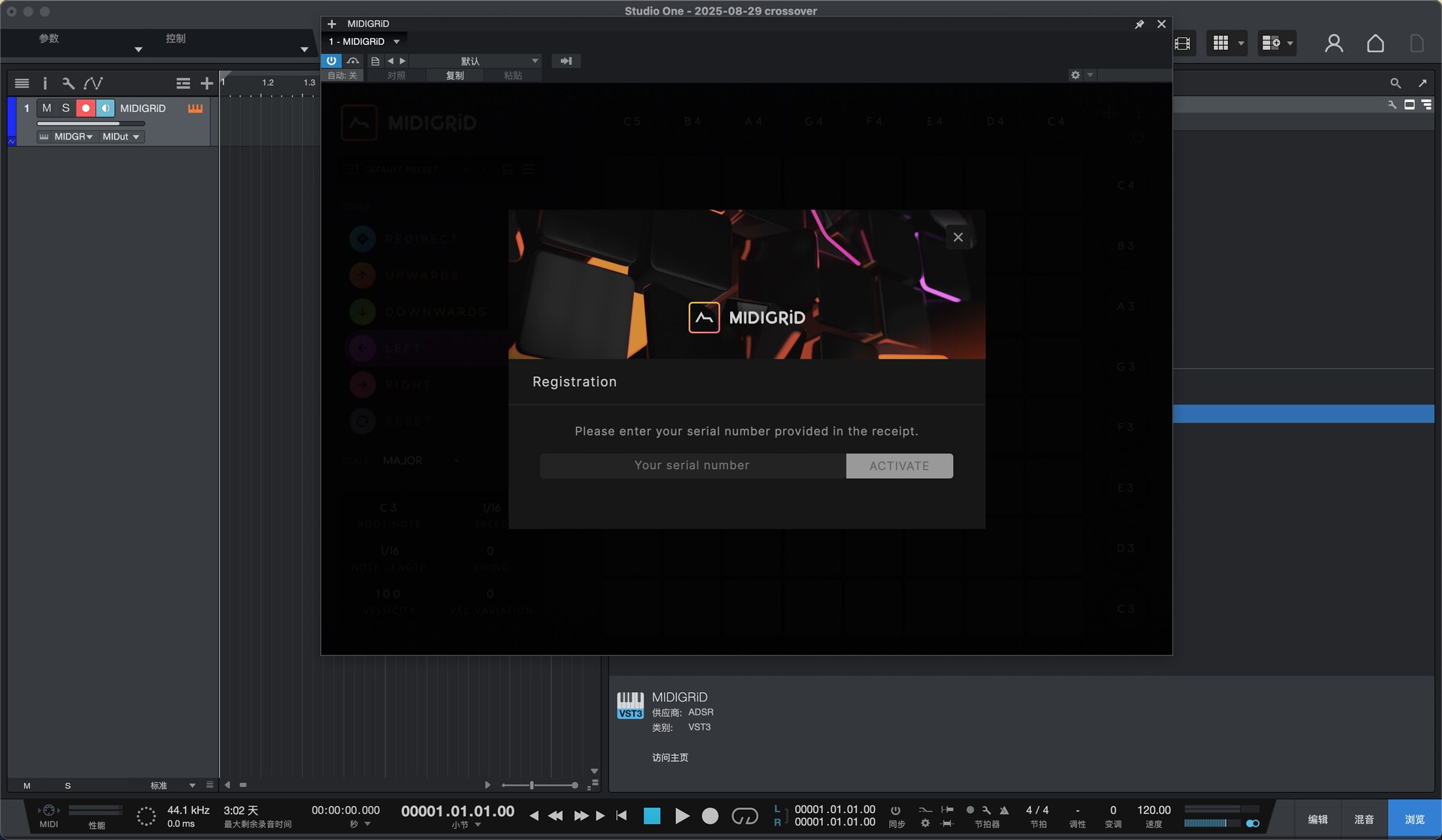Toggle the metronome click icon
1442x840 pixels.
pos(1005,811)
